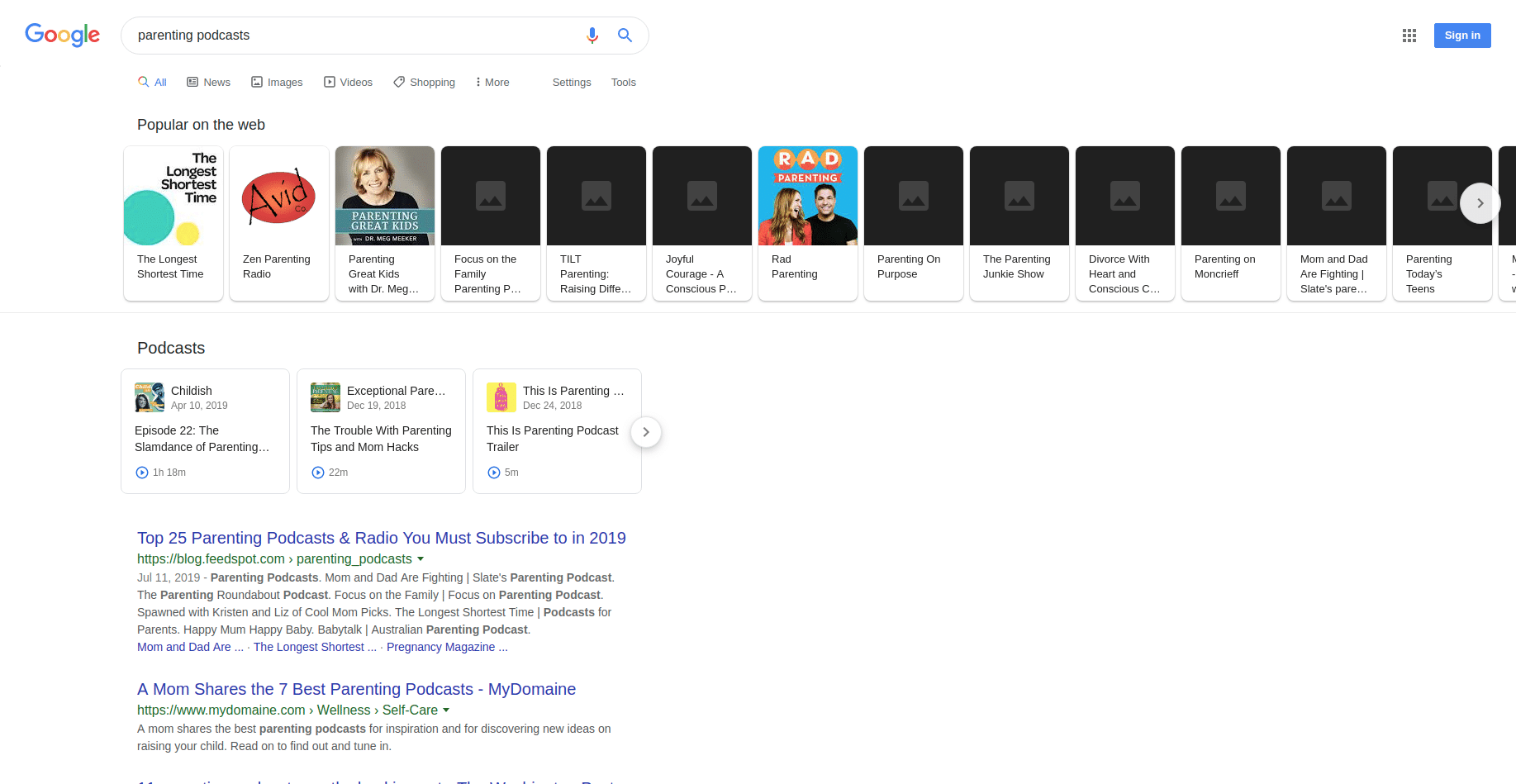Image resolution: width=1516 pixels, height=784 pixels.
Task: Click Divorce With Heart placeholder image
Action: coord(1125,196)
